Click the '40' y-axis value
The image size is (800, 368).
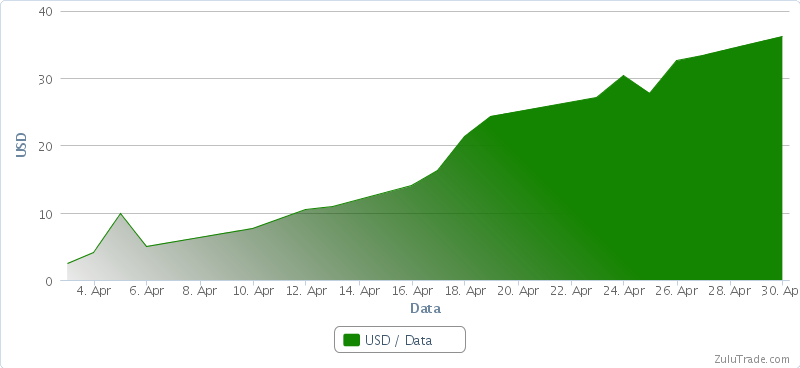click(46, 11)
